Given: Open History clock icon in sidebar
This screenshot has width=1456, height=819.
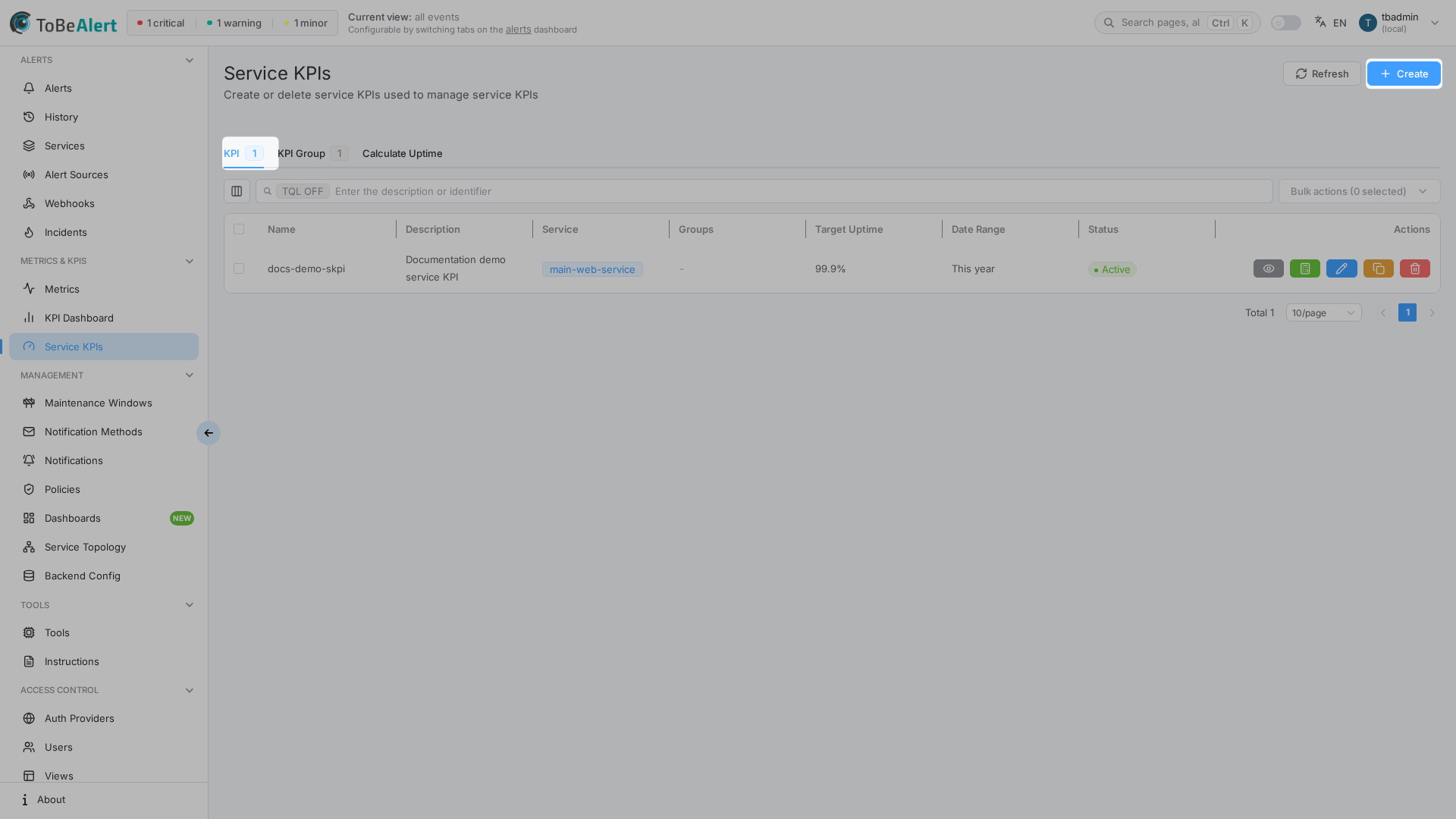Looking at the screenshot, I should coord(29,117).
